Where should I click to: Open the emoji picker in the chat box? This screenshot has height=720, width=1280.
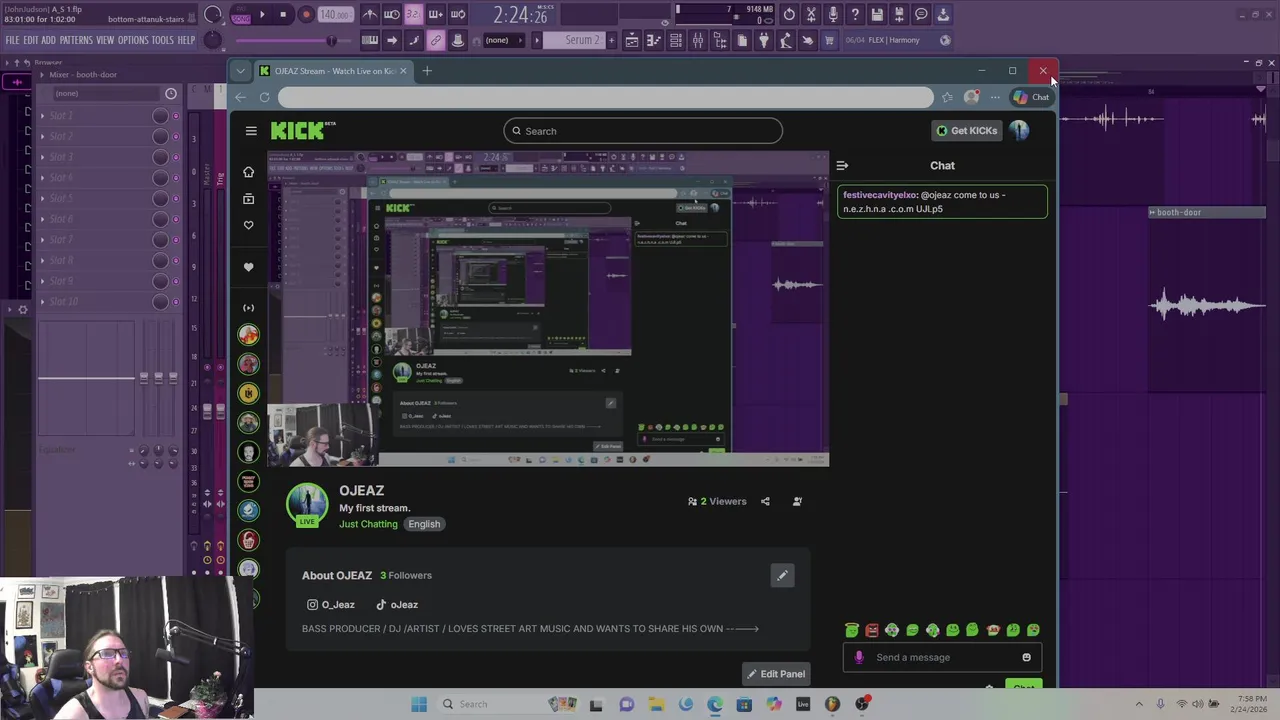coord(1026,657)
